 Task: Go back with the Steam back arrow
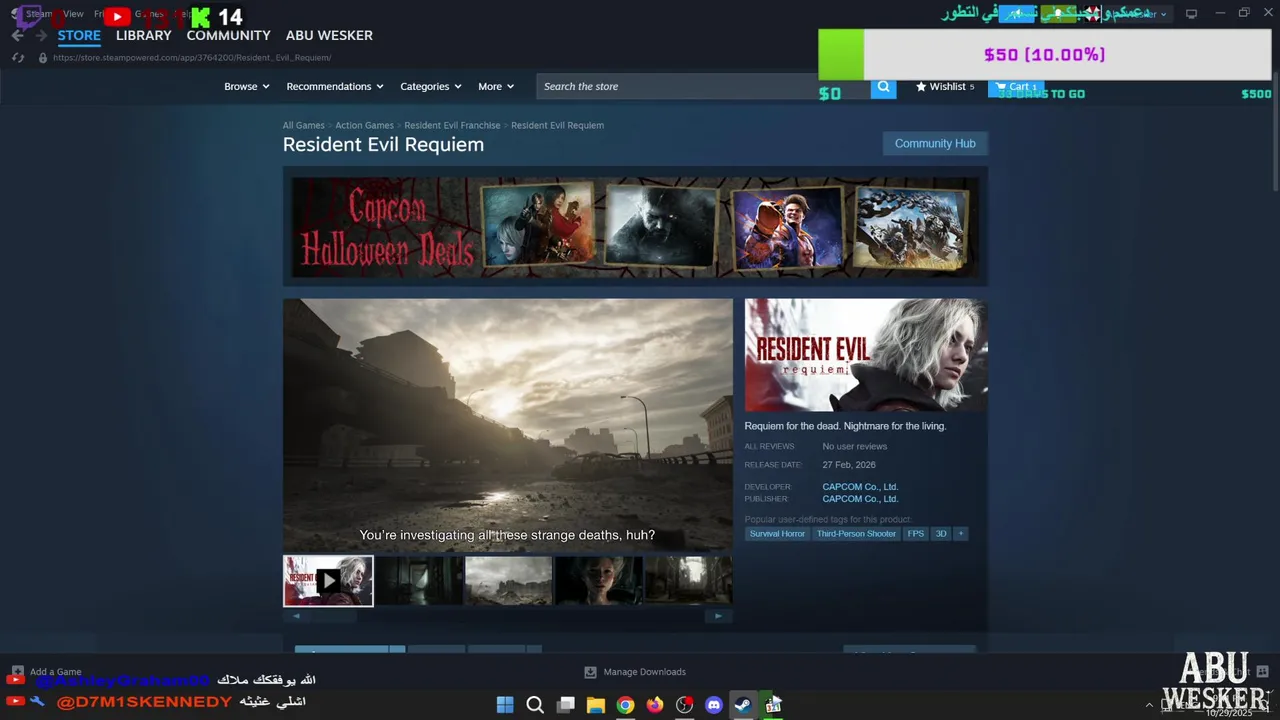17,35
